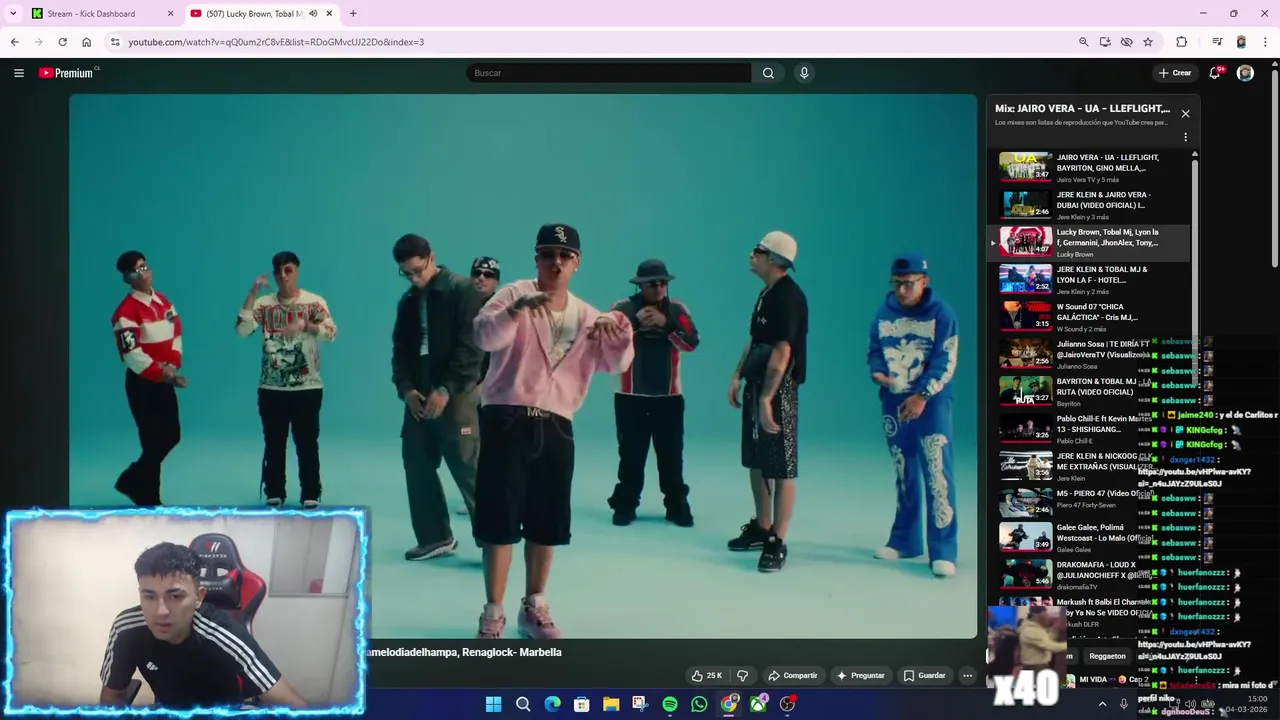Play DRAKOMAFIA - LOUD X item
Screen dimensions: 1280x720
[1090, 574]
